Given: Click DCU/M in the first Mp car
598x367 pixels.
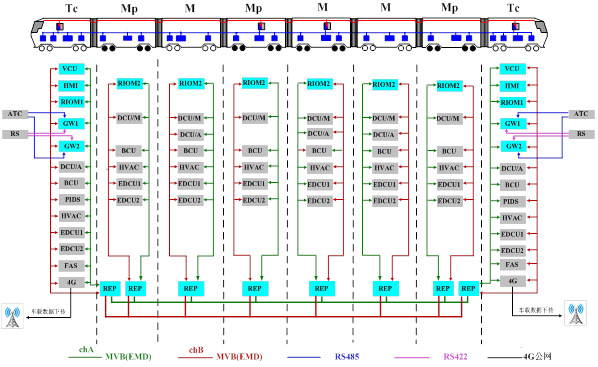Looking at the screenshot, I should [x=129, y=118].
